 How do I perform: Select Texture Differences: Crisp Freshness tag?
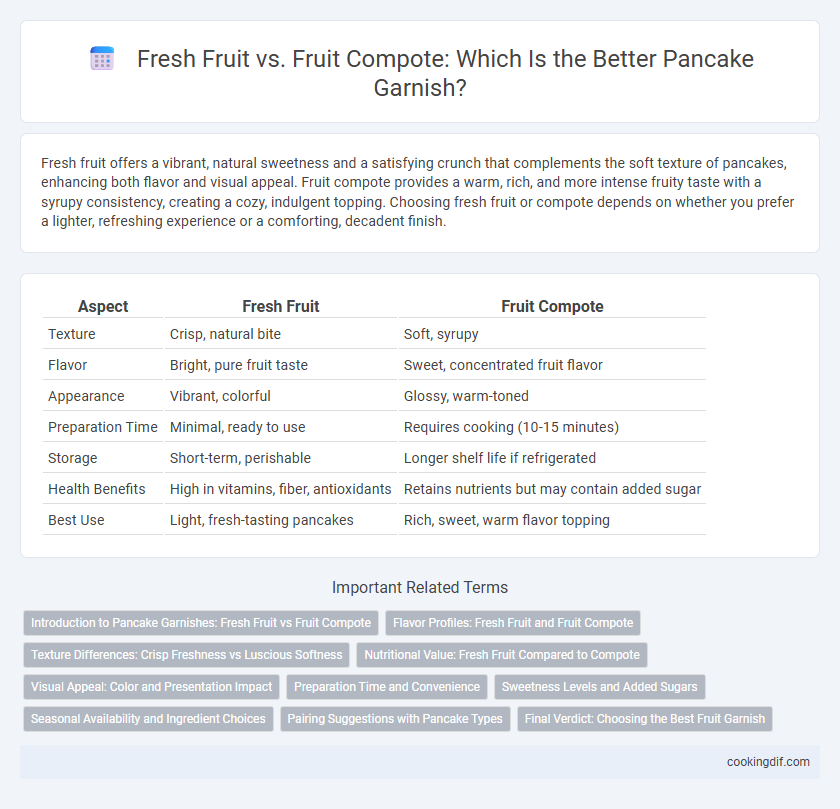(x=186, y=655)
